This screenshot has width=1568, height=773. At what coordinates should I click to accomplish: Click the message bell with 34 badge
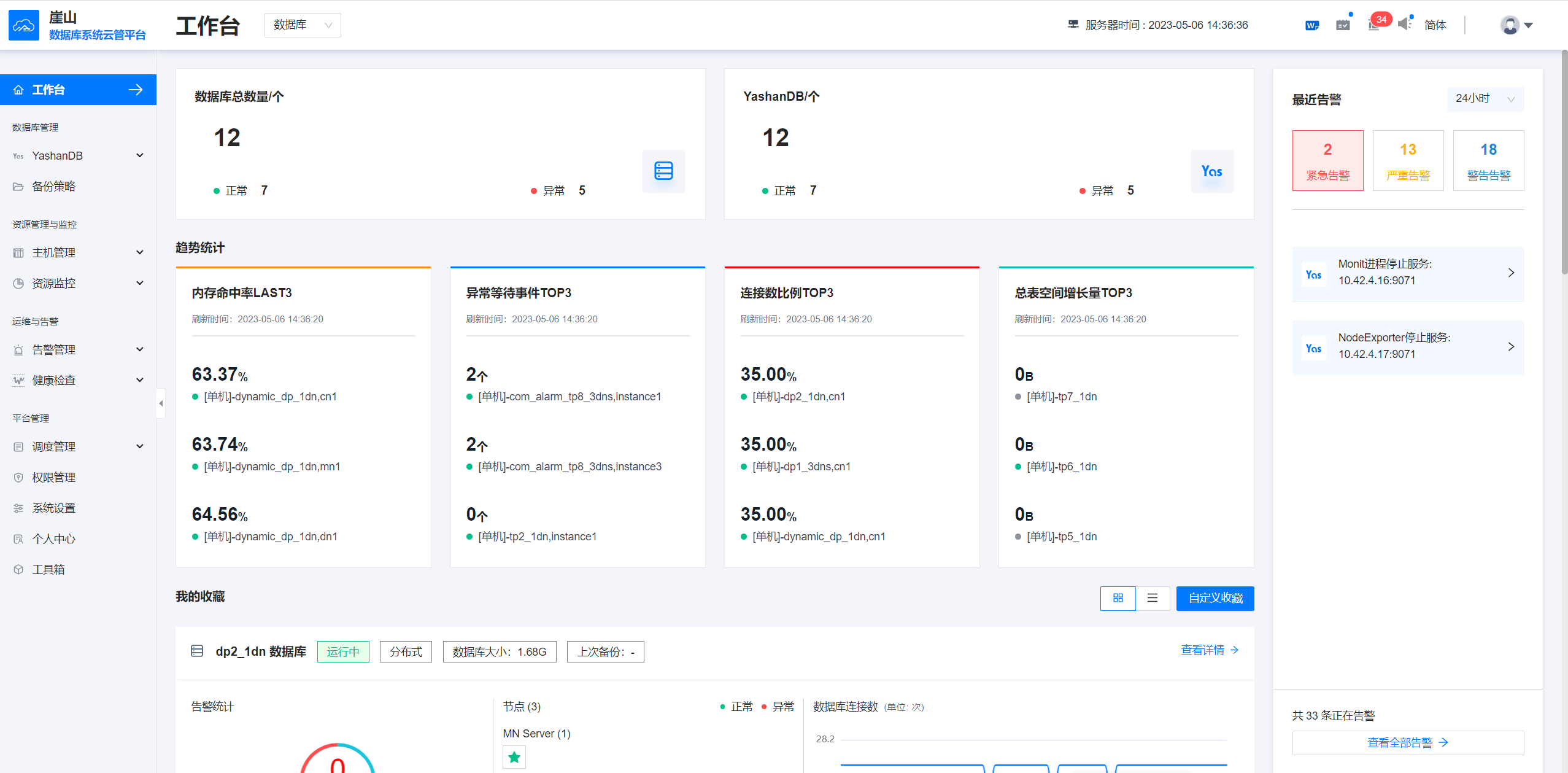coord(1375,25)
